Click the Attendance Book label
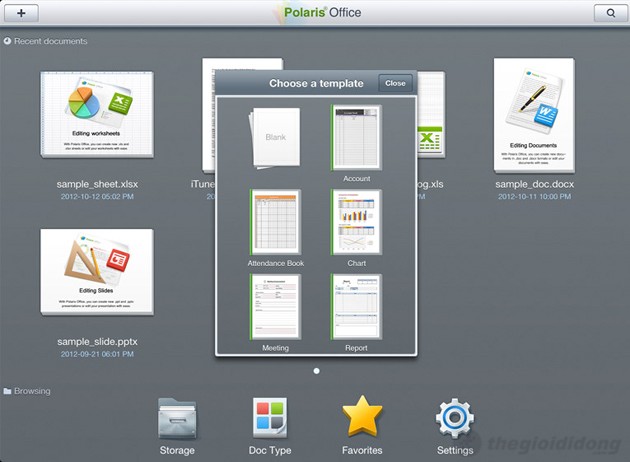 pyautogui.click(x=276, y=263)
